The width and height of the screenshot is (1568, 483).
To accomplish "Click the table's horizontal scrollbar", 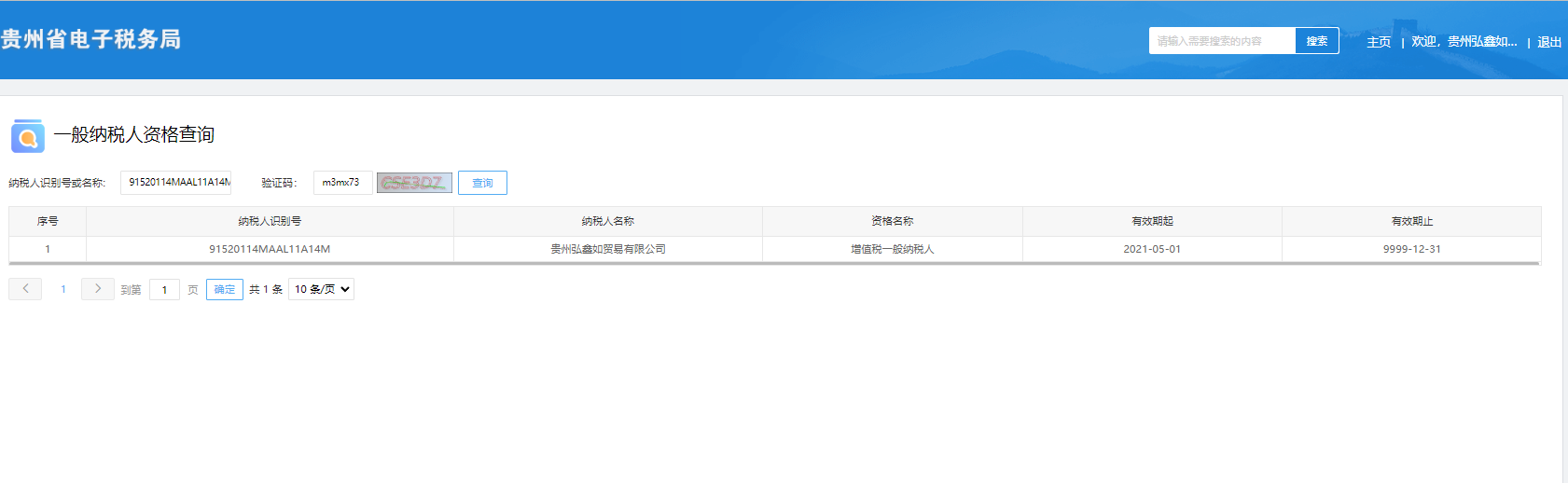I will pos(774,264).
